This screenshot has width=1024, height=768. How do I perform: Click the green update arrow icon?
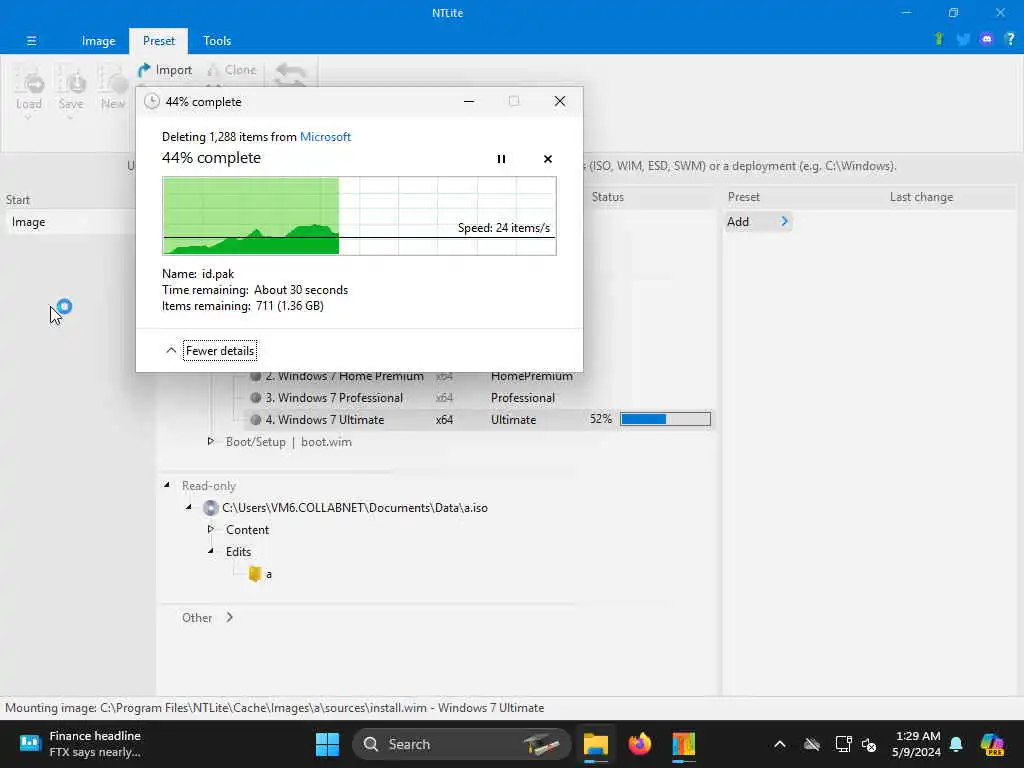tap(939, 39)
